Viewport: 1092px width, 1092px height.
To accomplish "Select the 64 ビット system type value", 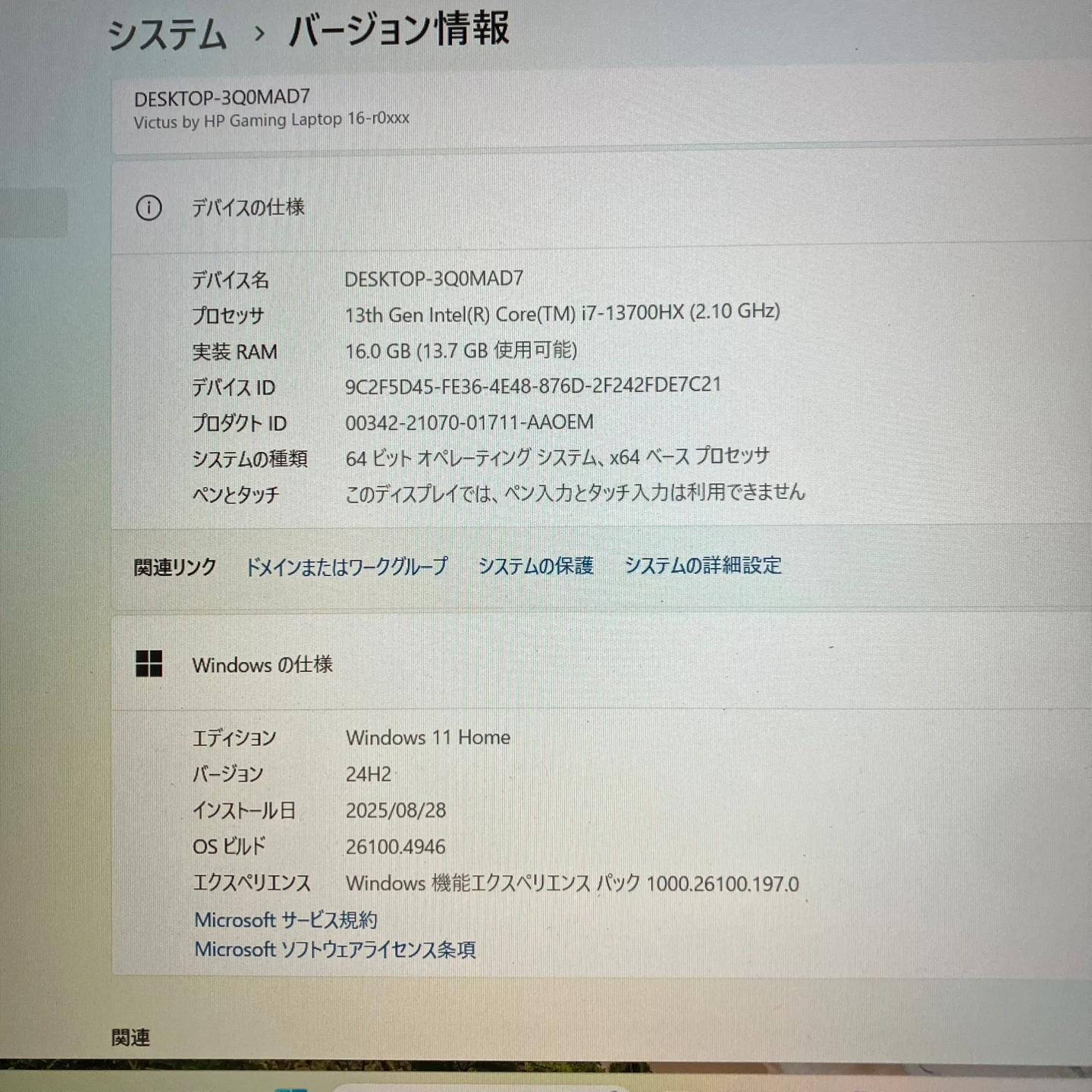I will click(x=557, y=457).
